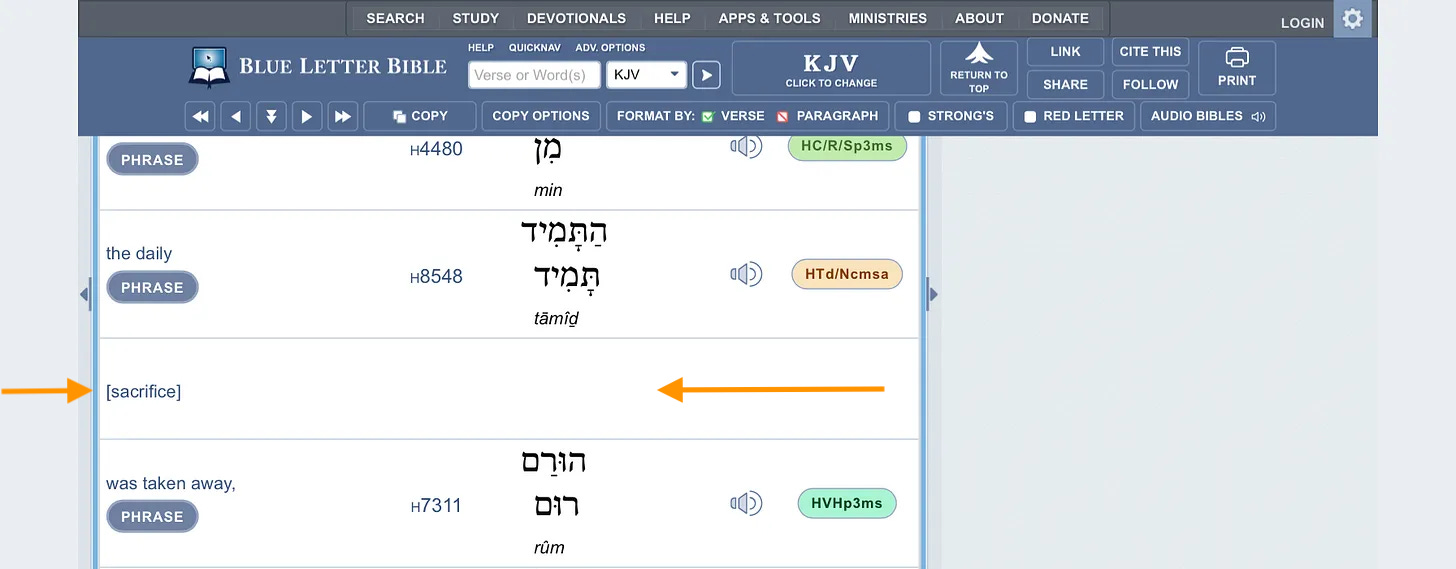The height and width of the screenshot is (569, 1456).
Task: Click the HVHp3ms parsing tag
Action: point(847,503)
